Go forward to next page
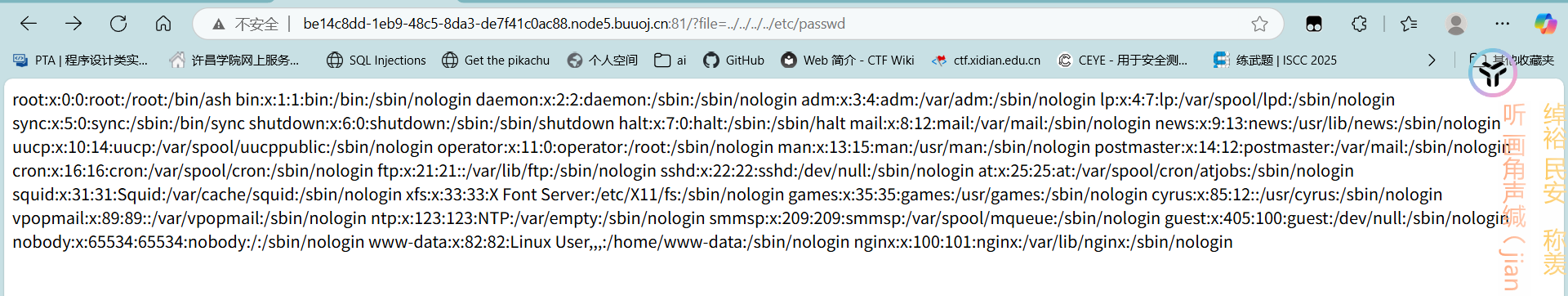This screenshot has width=1568, height=296. point(73,24)
